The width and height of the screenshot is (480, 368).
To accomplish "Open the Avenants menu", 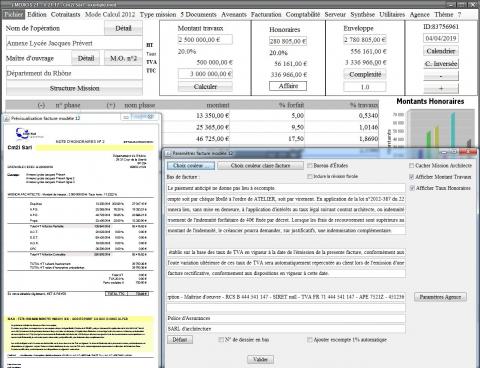I will pyautogui.click(x=234, y=14).
